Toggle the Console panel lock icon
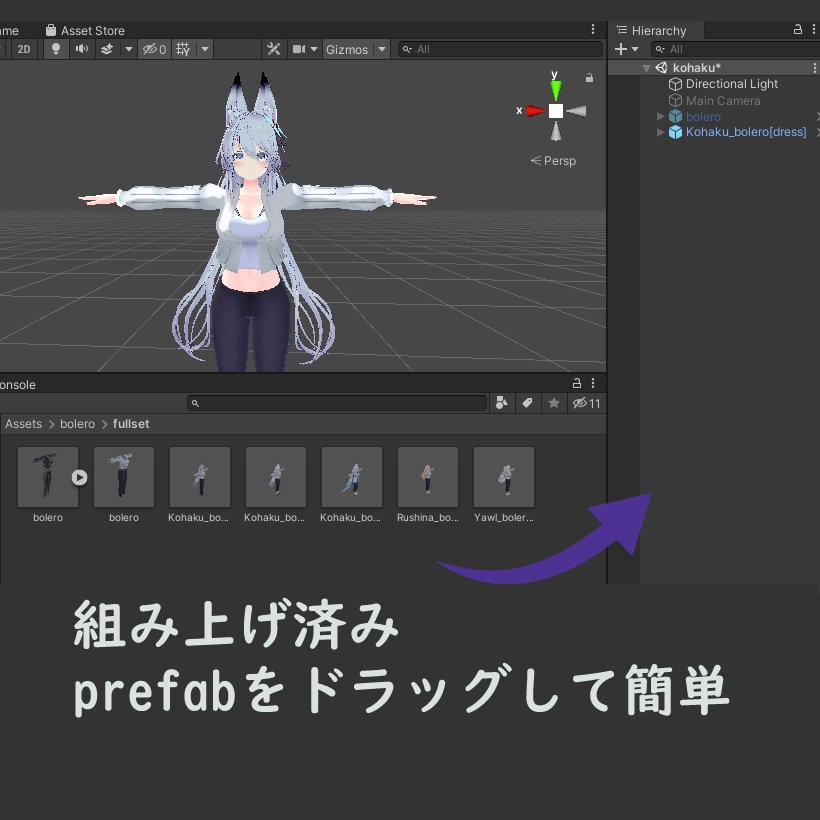 click(577, 383)
